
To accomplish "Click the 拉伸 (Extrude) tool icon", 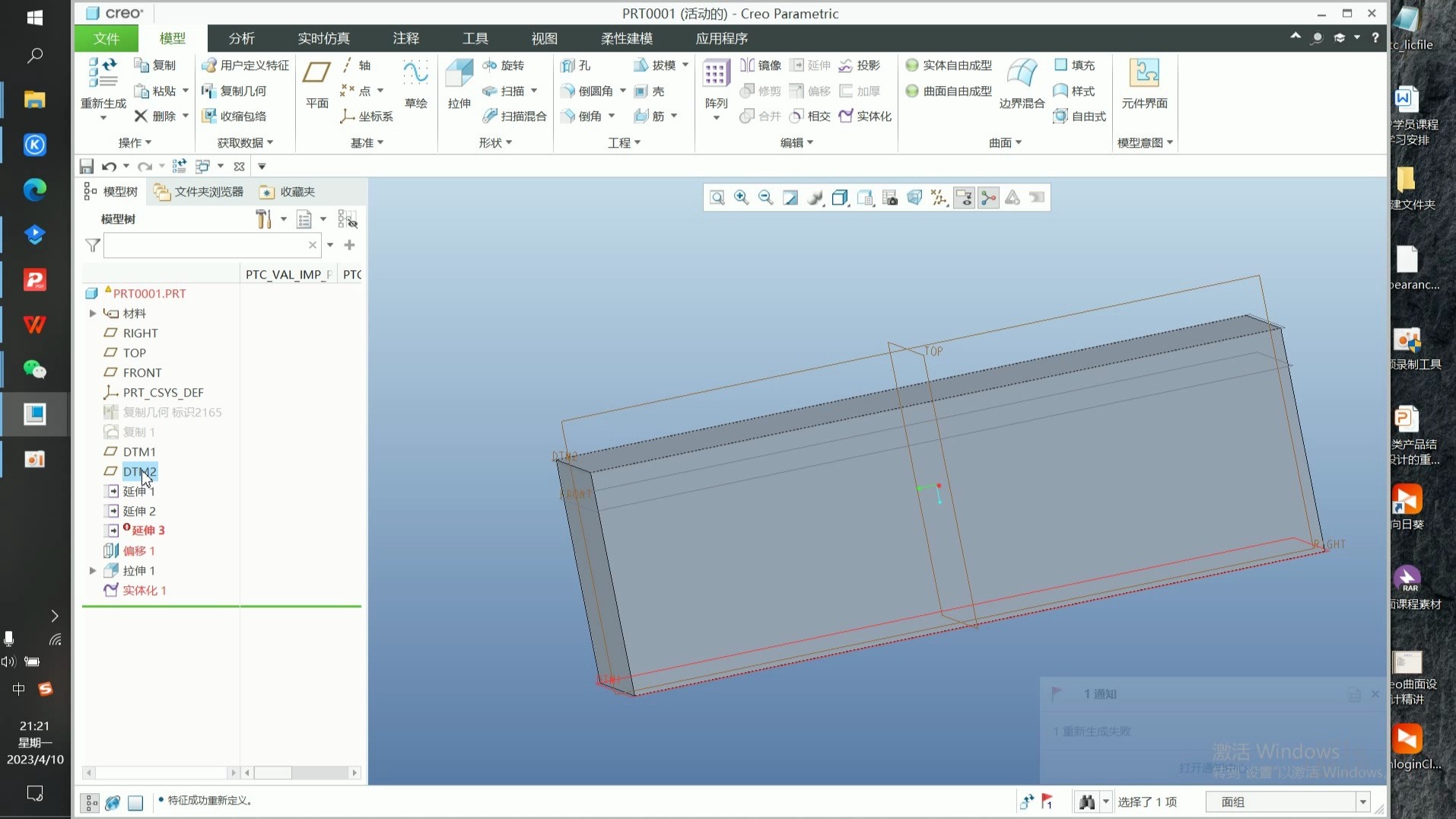I will [459, 75].
